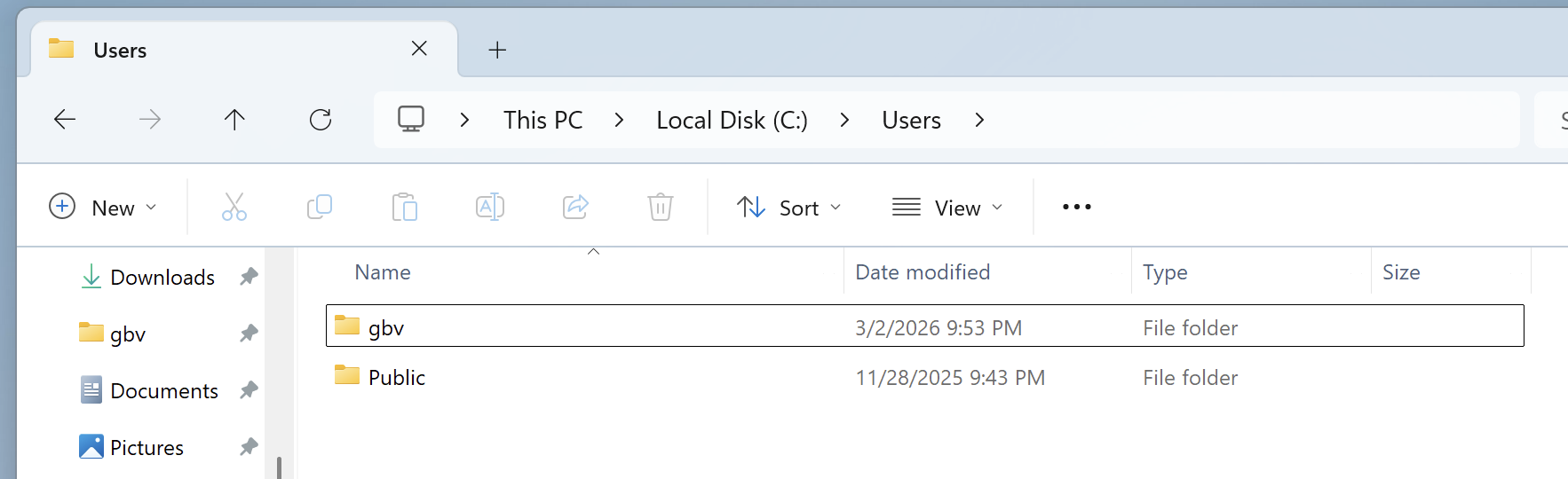Click the Up directory arrow
The image size is (1568, 479).
[x=234, y=120]
